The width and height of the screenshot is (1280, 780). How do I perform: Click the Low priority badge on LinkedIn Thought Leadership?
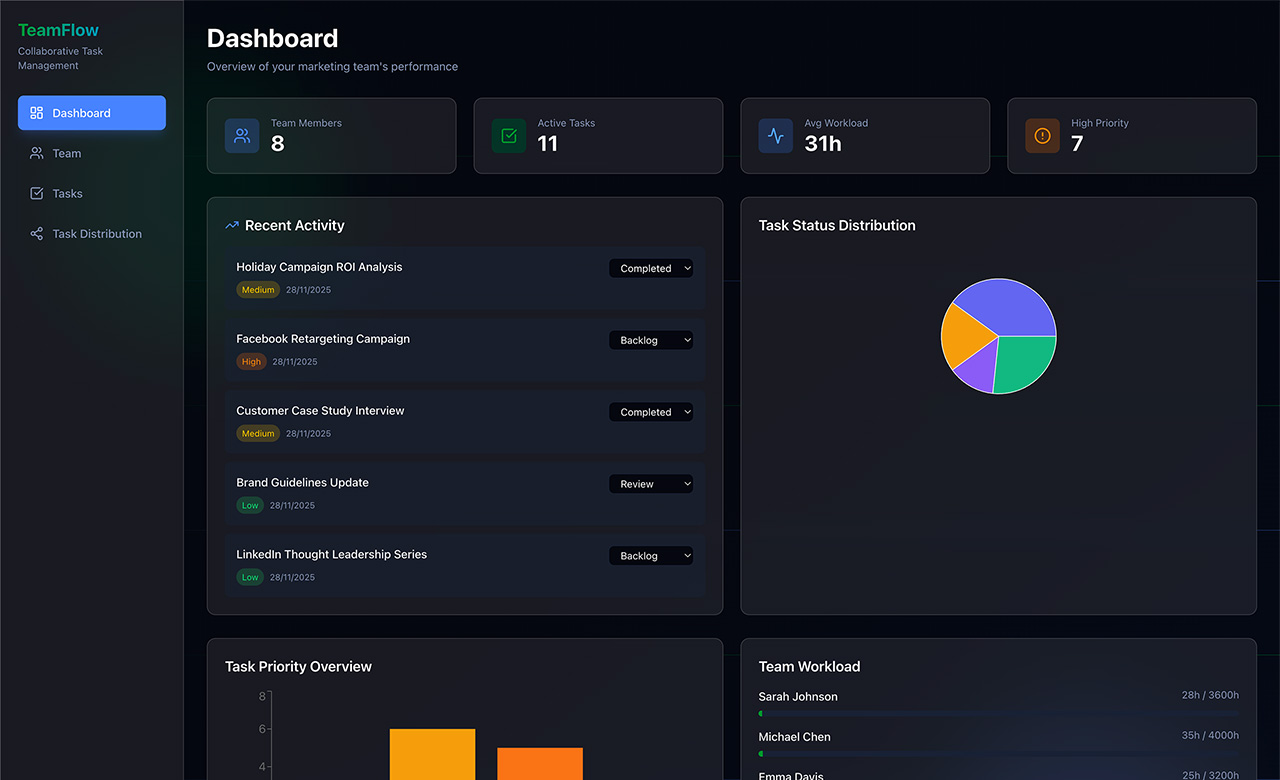[x=250, y=577]
